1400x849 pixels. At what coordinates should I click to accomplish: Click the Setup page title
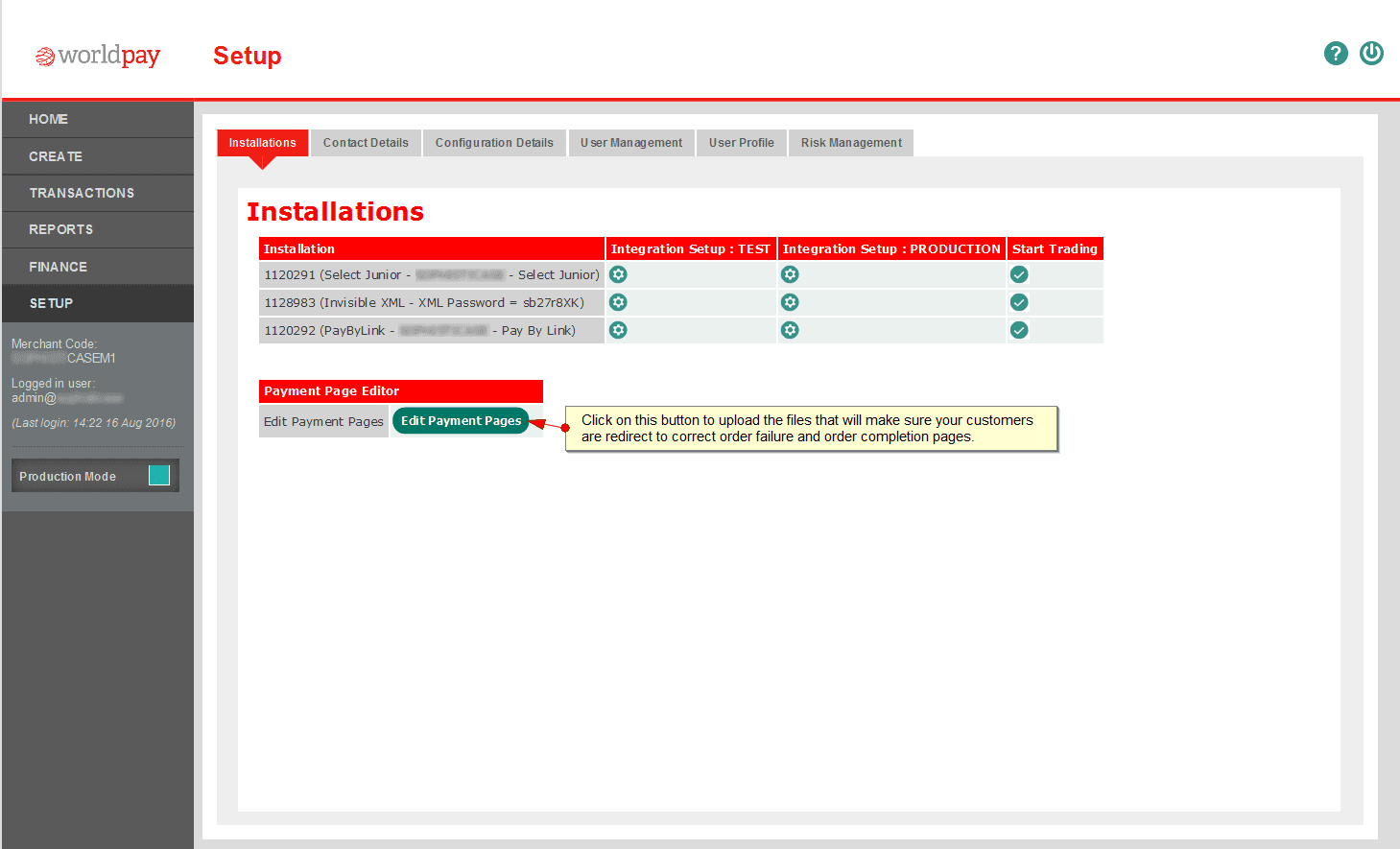click(248, 56)
